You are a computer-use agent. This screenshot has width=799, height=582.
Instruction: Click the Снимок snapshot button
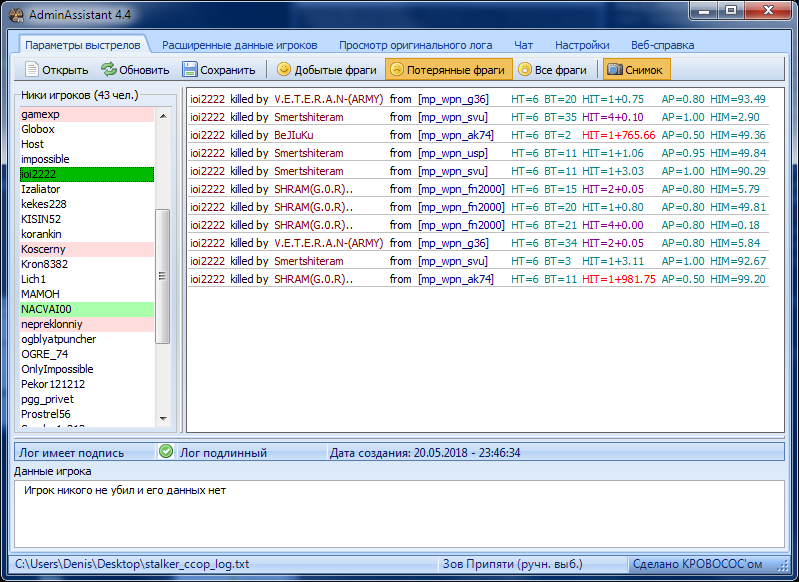[636, 69]
